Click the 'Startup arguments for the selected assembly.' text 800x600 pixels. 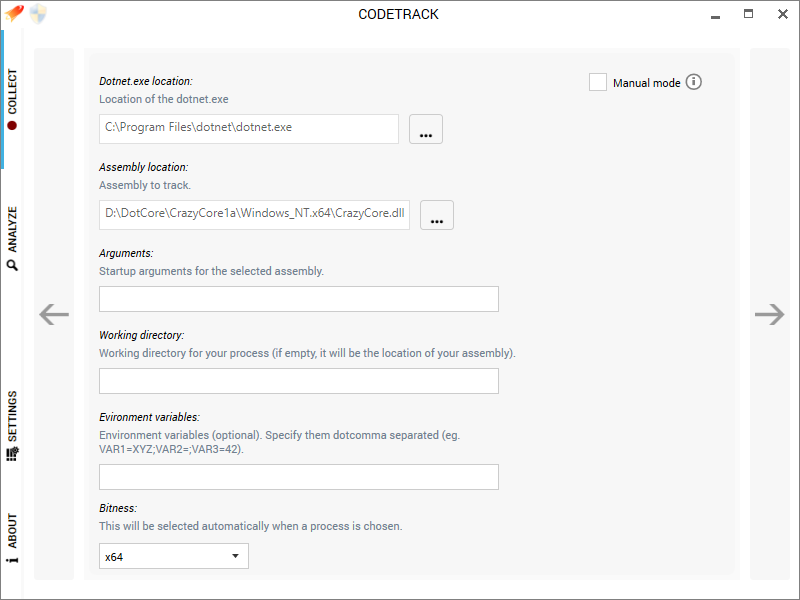[x=211, y=271]
